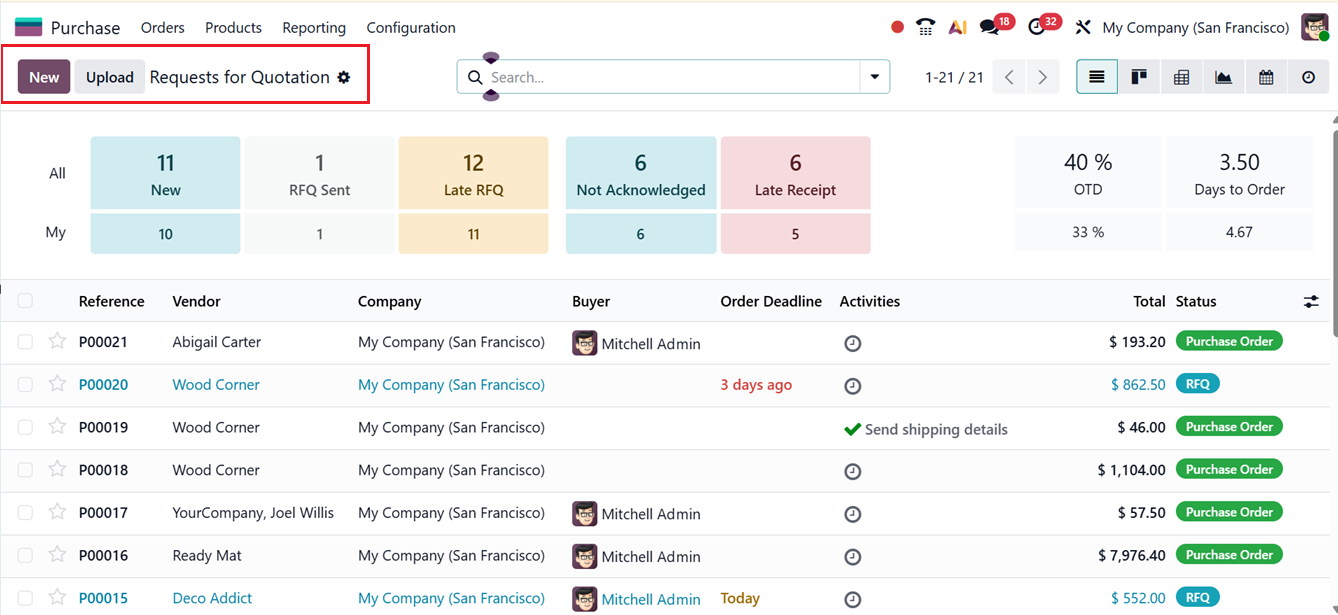Open the Calendar view

[1266, 76]
